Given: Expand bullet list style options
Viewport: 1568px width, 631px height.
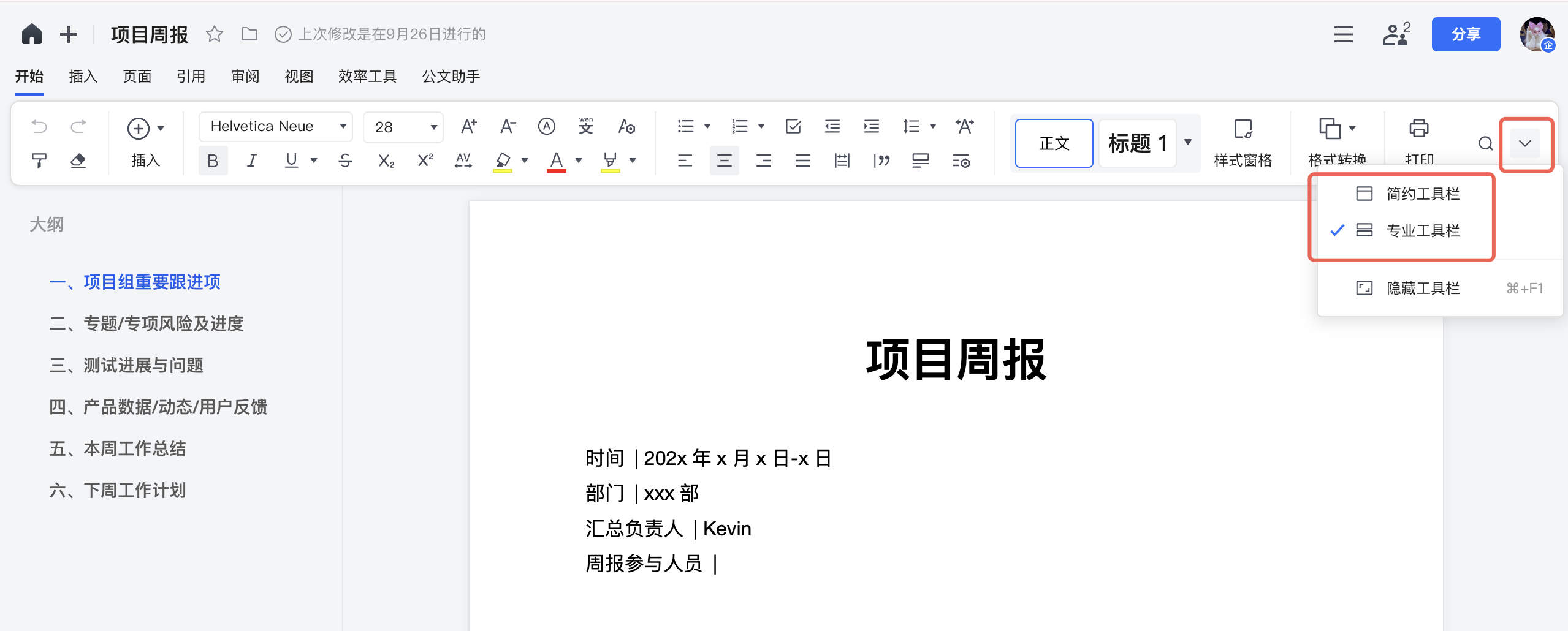Looking at the screenshot, I should (x=707, y=127).
